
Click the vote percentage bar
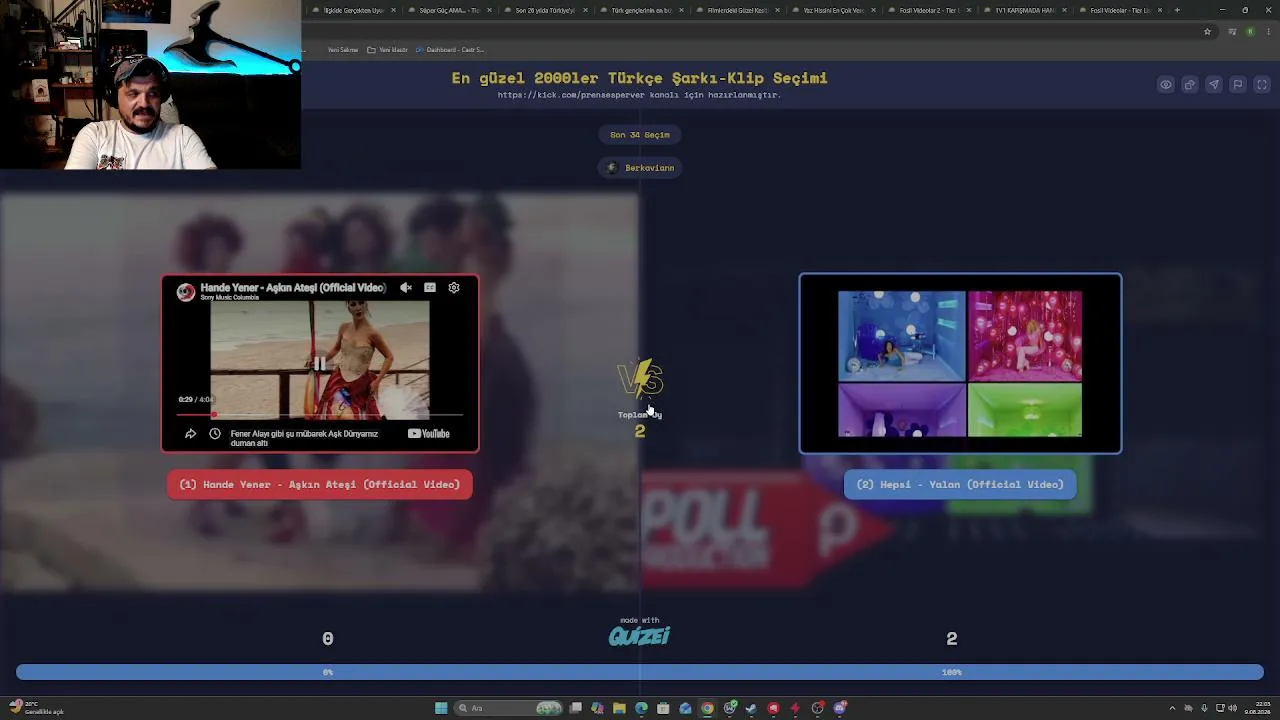pos(640,673)
